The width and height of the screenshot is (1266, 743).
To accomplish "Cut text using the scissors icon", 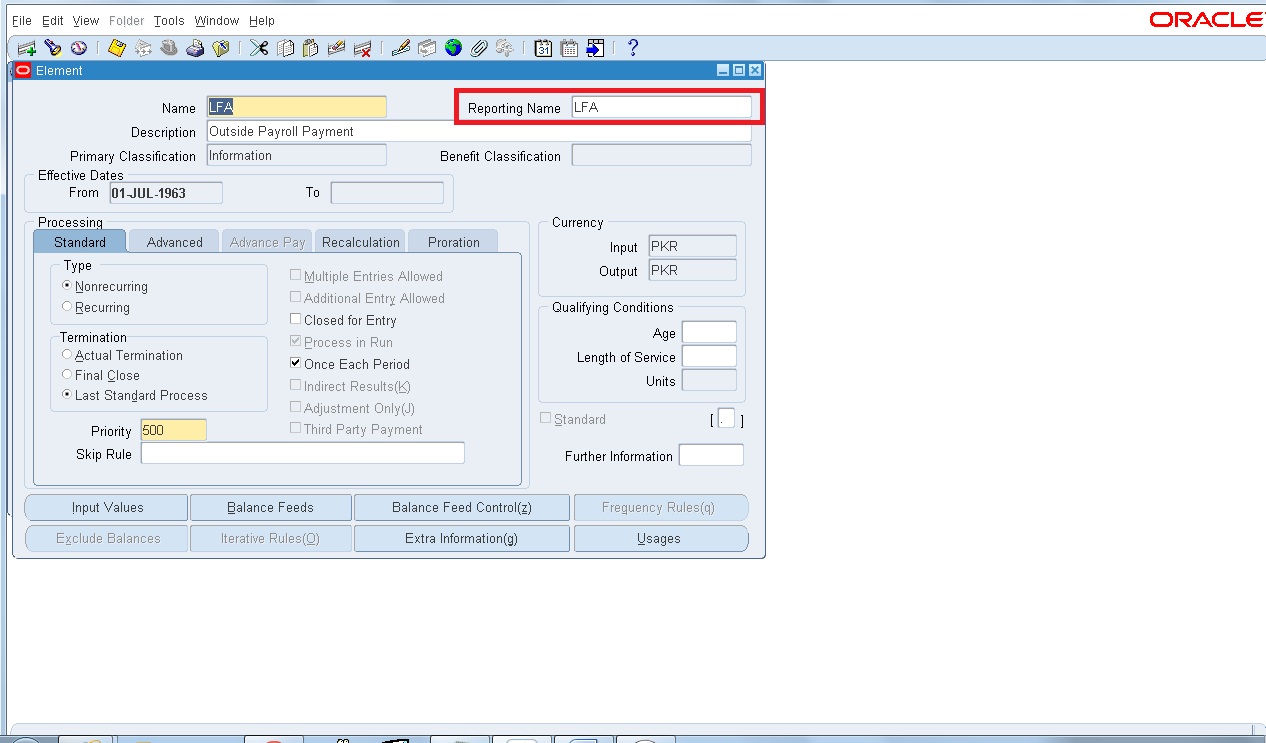I will [x=258, y=47].
